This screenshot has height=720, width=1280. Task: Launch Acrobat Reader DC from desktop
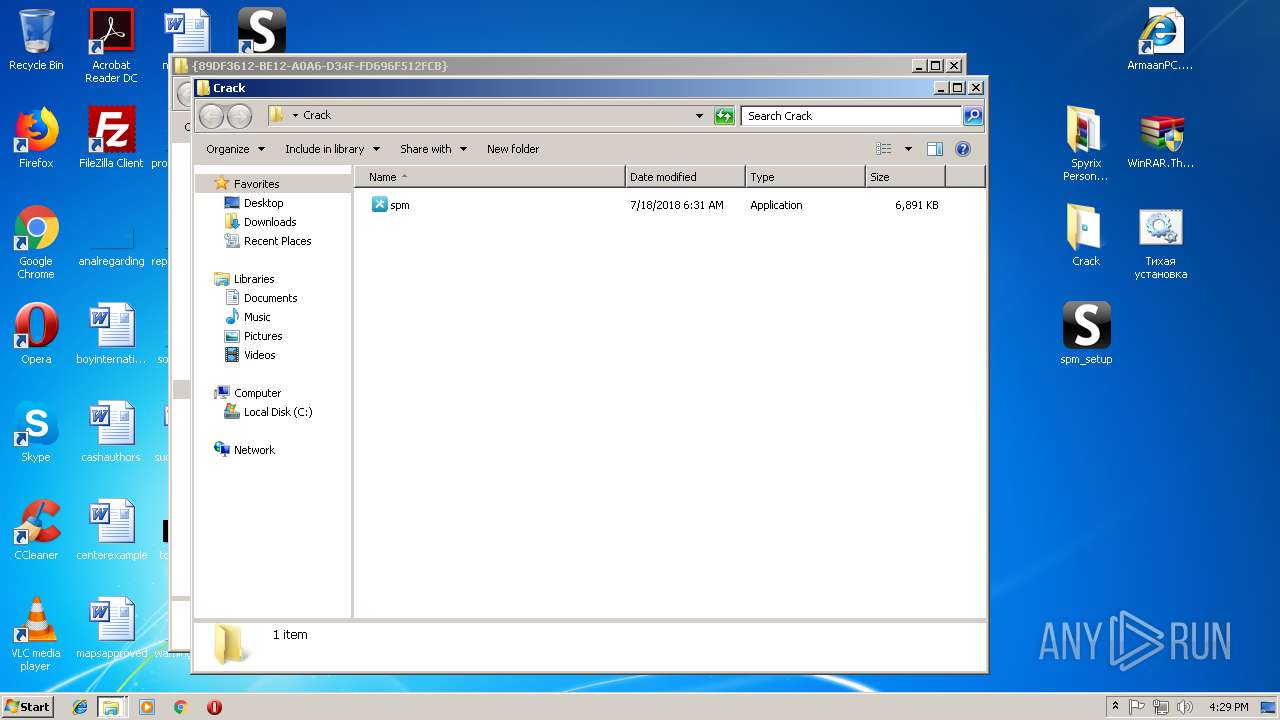(x=111, y=46)
